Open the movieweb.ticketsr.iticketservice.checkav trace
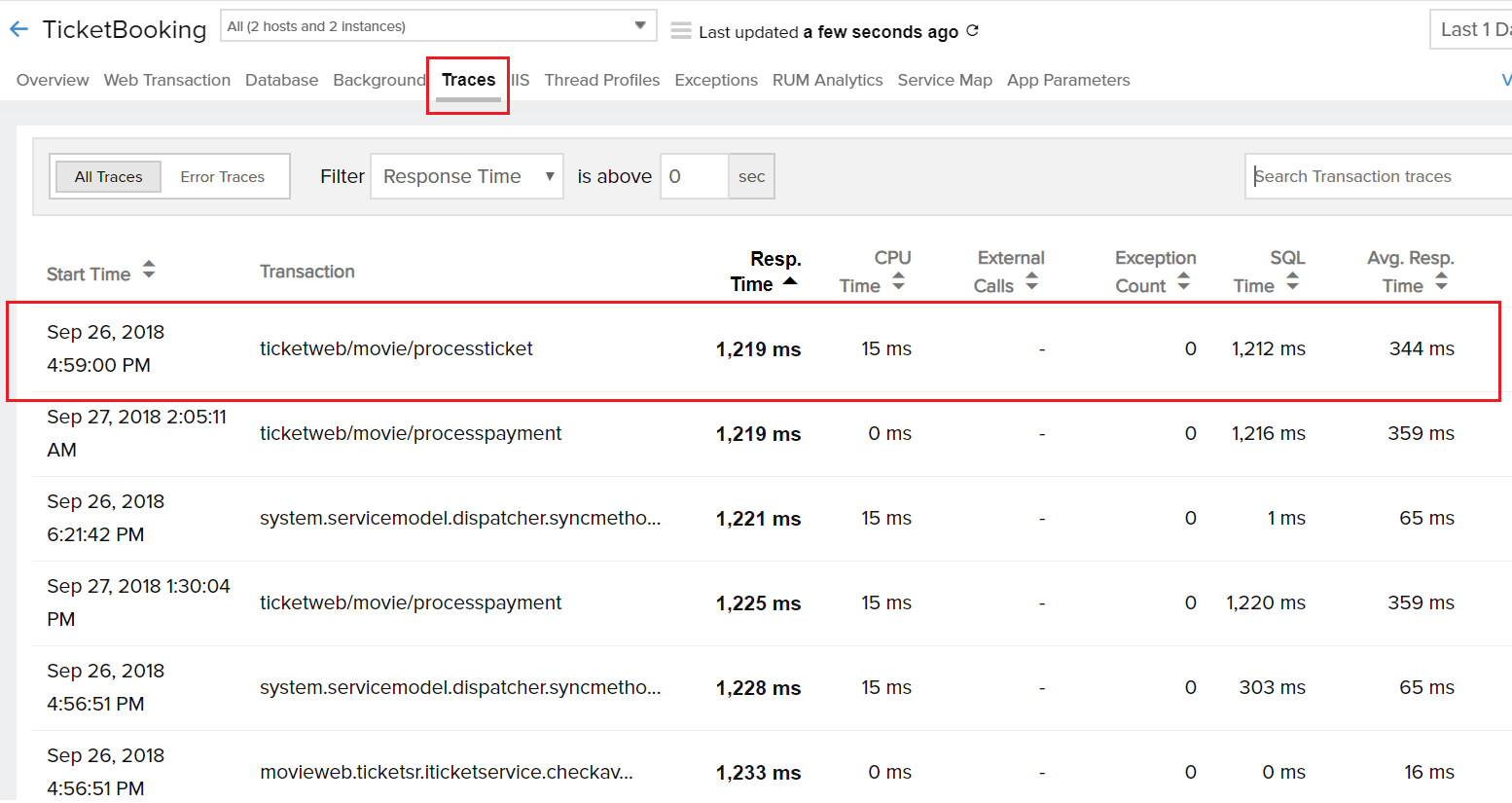 [447, 772]
